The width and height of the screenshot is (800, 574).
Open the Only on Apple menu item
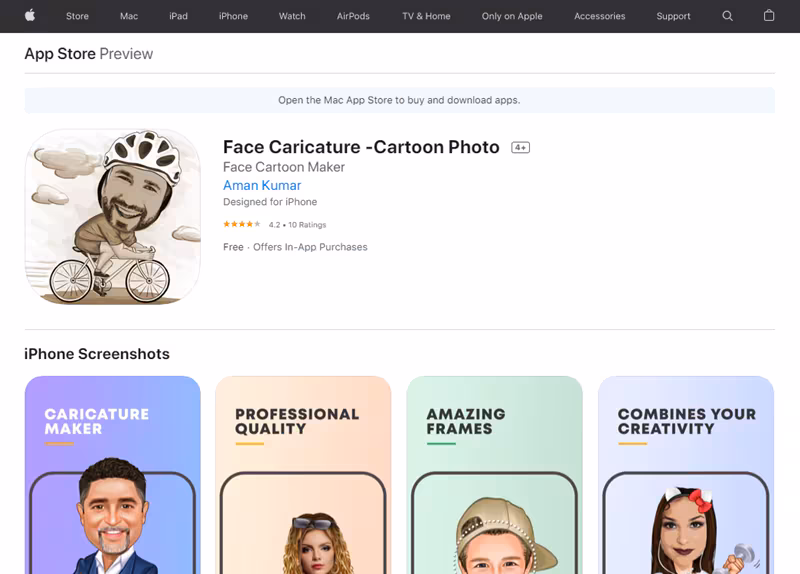tap(512, 16)
